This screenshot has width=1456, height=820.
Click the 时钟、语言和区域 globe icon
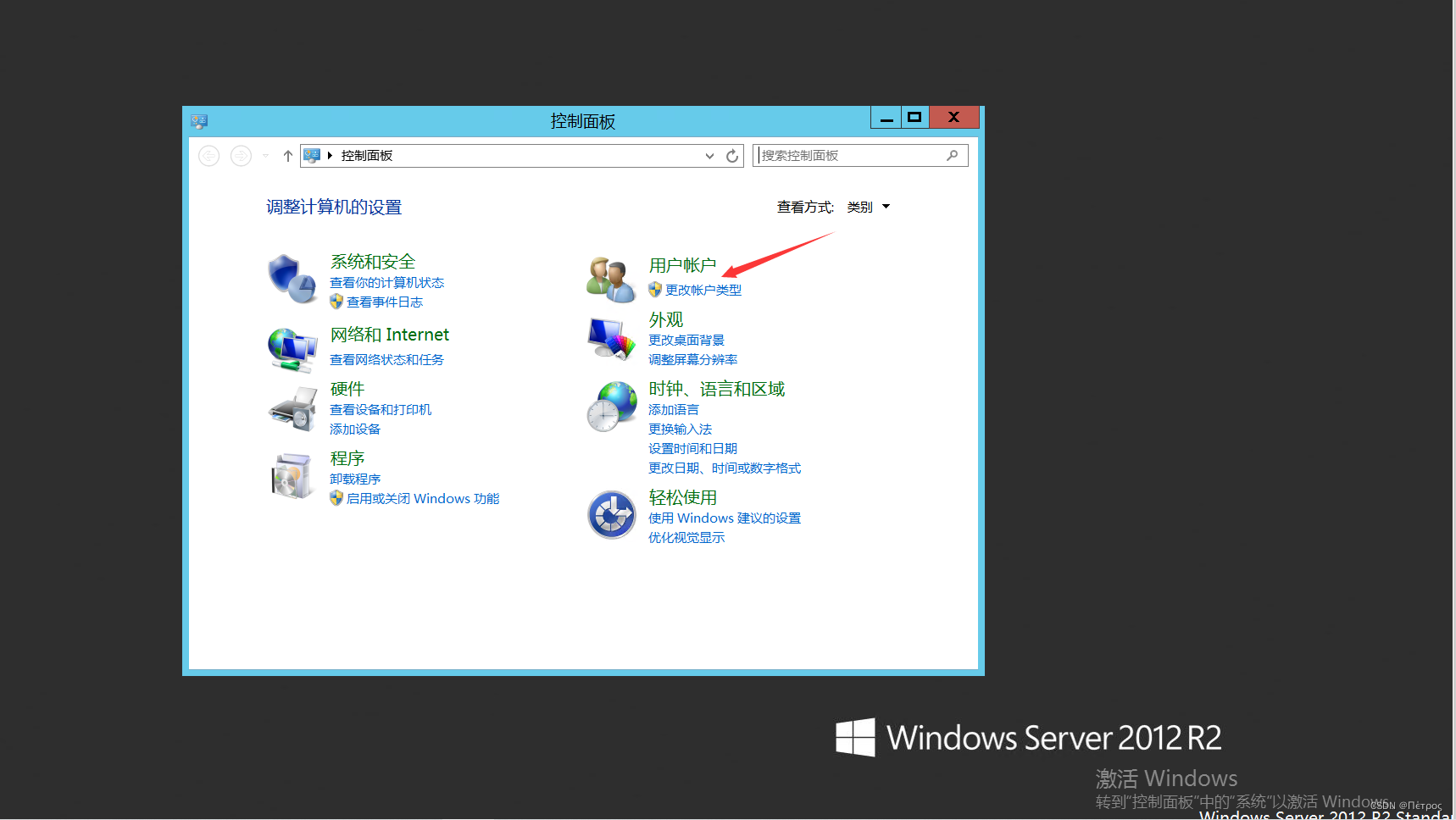pos(611,406)
